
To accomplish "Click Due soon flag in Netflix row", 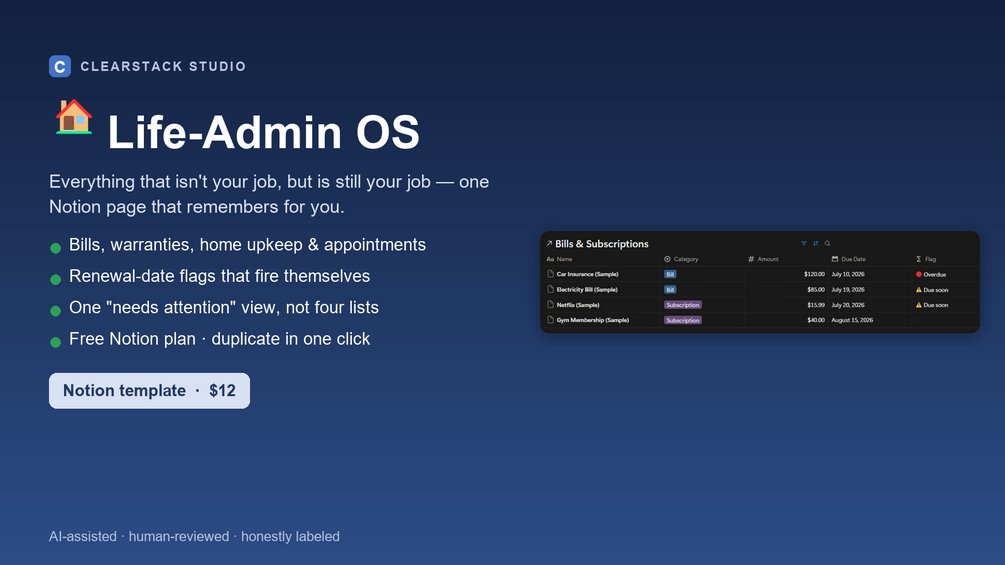I will click(x=936, y=305).
